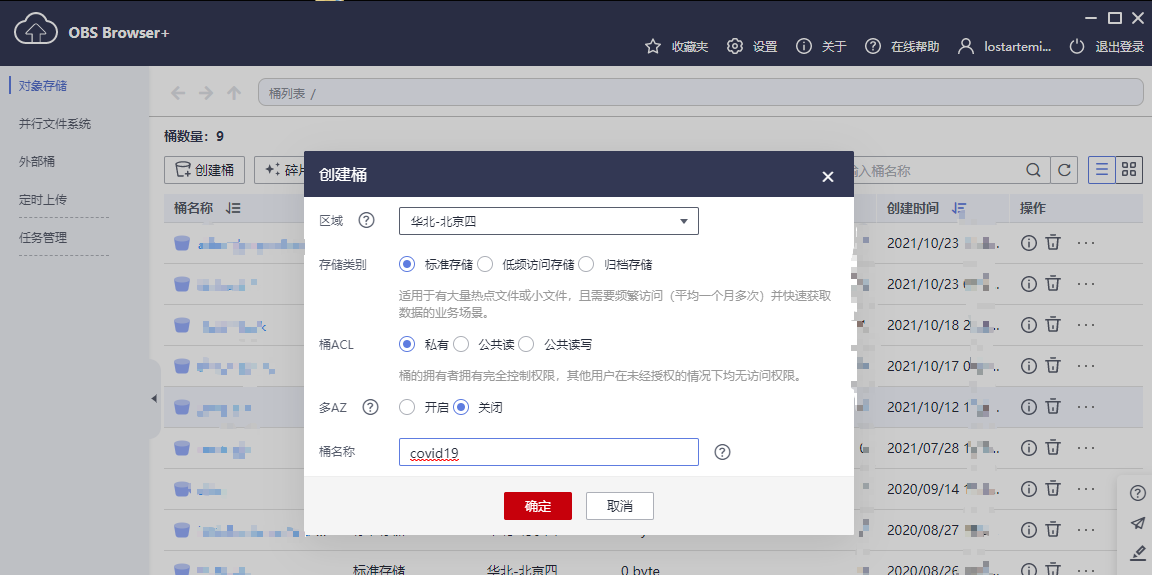The height and width of the screenshot is (575, 1152).
Task: Click the 确定 confirm button
Action: pyautogui.click(x=538, y=506)
